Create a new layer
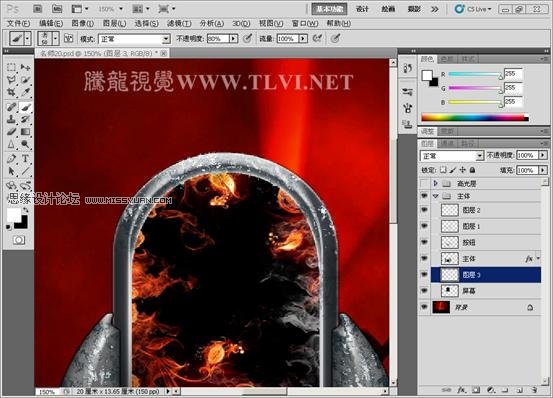Viewport: 553px width, 398px height. (519, 390)
